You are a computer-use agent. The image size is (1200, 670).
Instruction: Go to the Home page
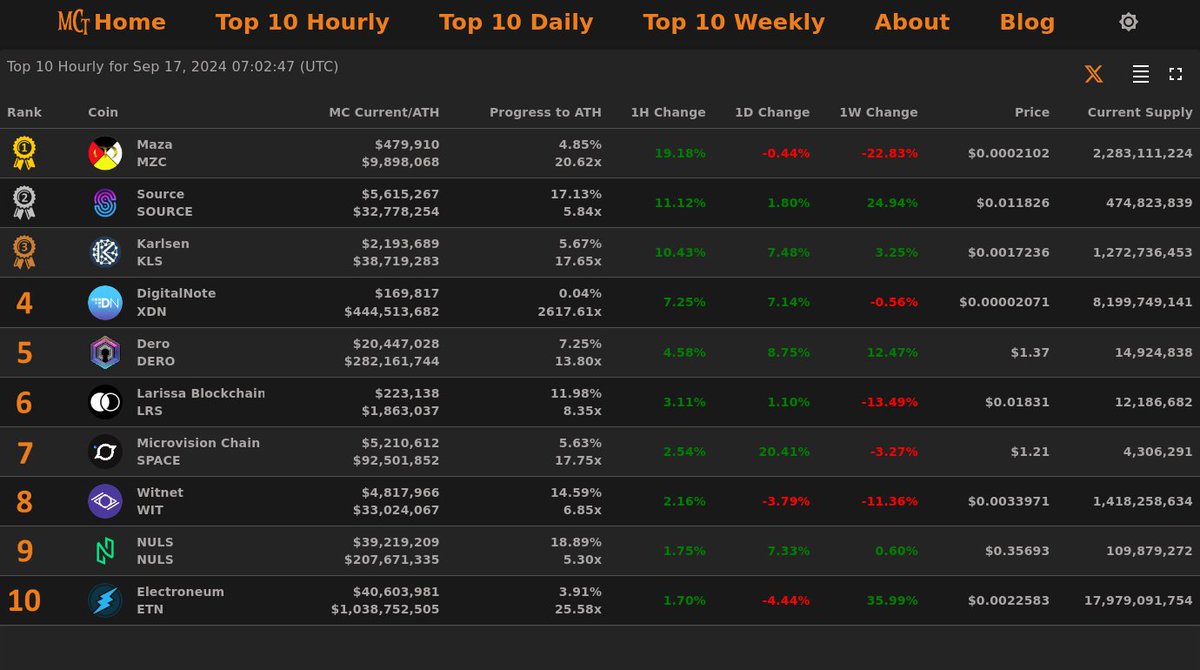pos(130,22)
